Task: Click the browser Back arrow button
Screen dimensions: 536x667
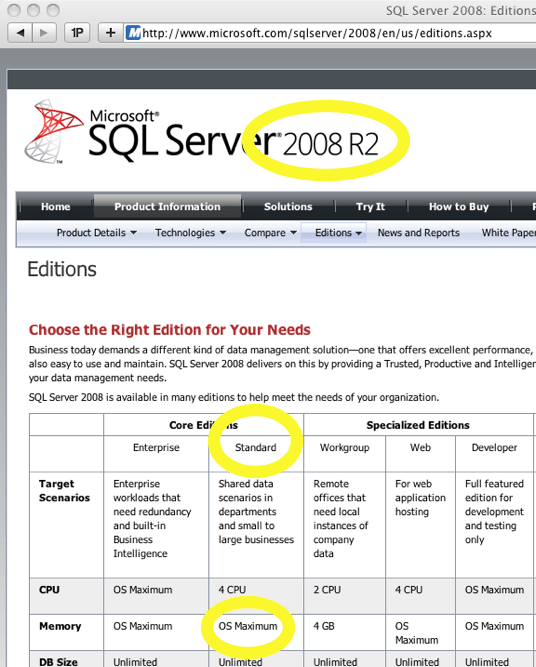Action: (20, 33)
